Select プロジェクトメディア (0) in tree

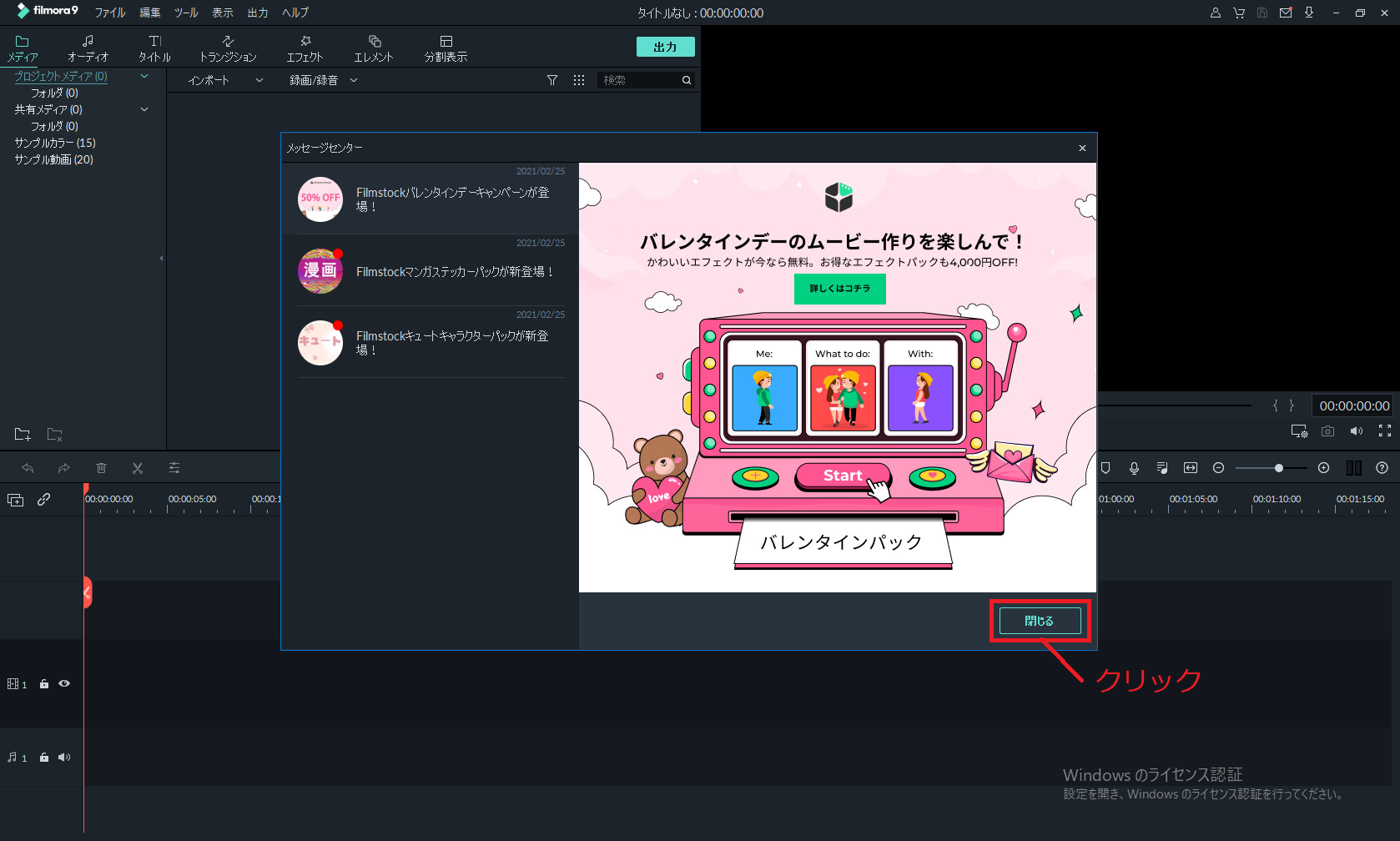click(61, 76)
